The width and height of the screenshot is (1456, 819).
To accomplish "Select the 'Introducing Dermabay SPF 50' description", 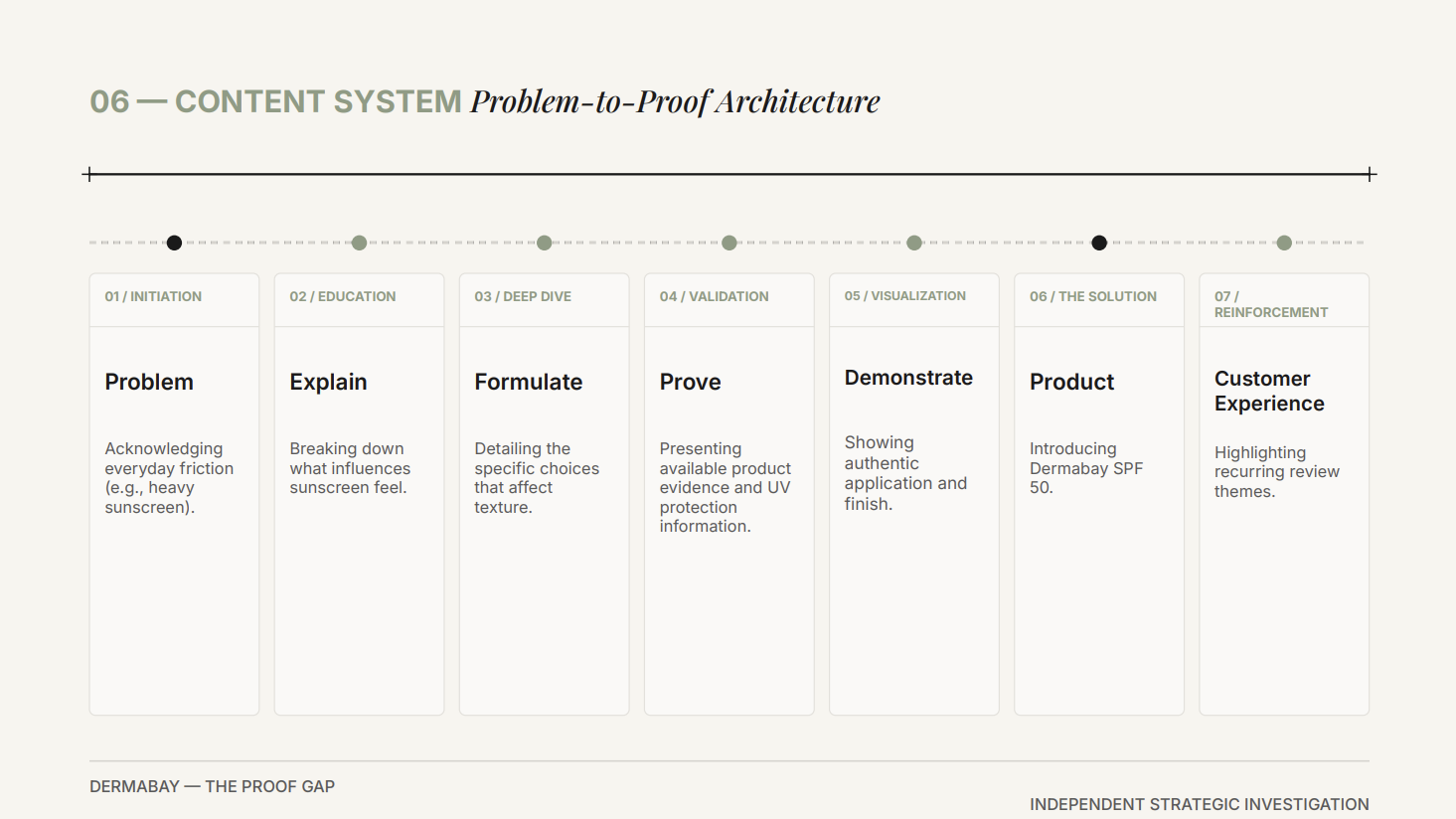I will click(1086, 468).
